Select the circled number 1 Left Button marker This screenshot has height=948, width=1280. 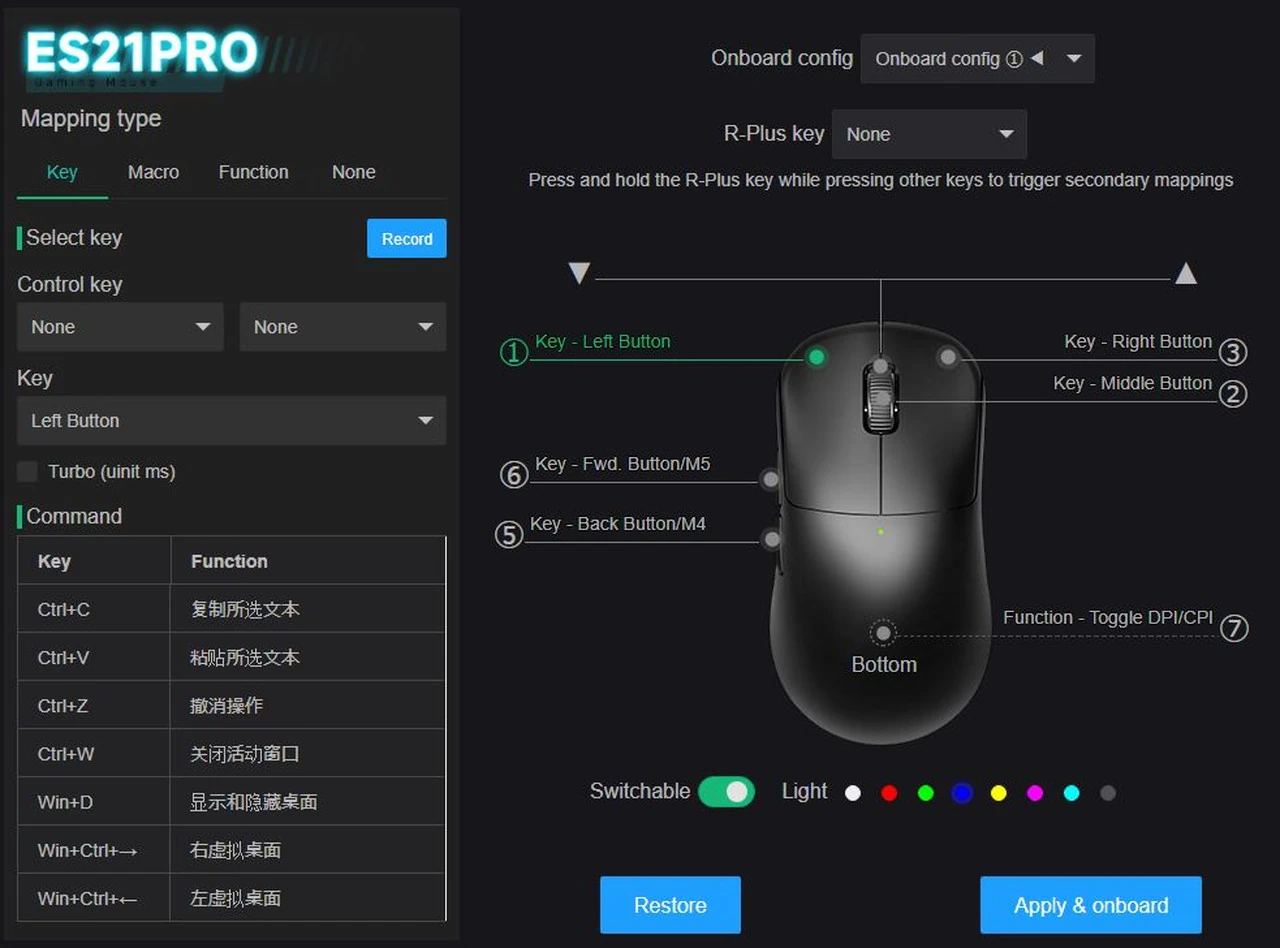click(513, 352)
